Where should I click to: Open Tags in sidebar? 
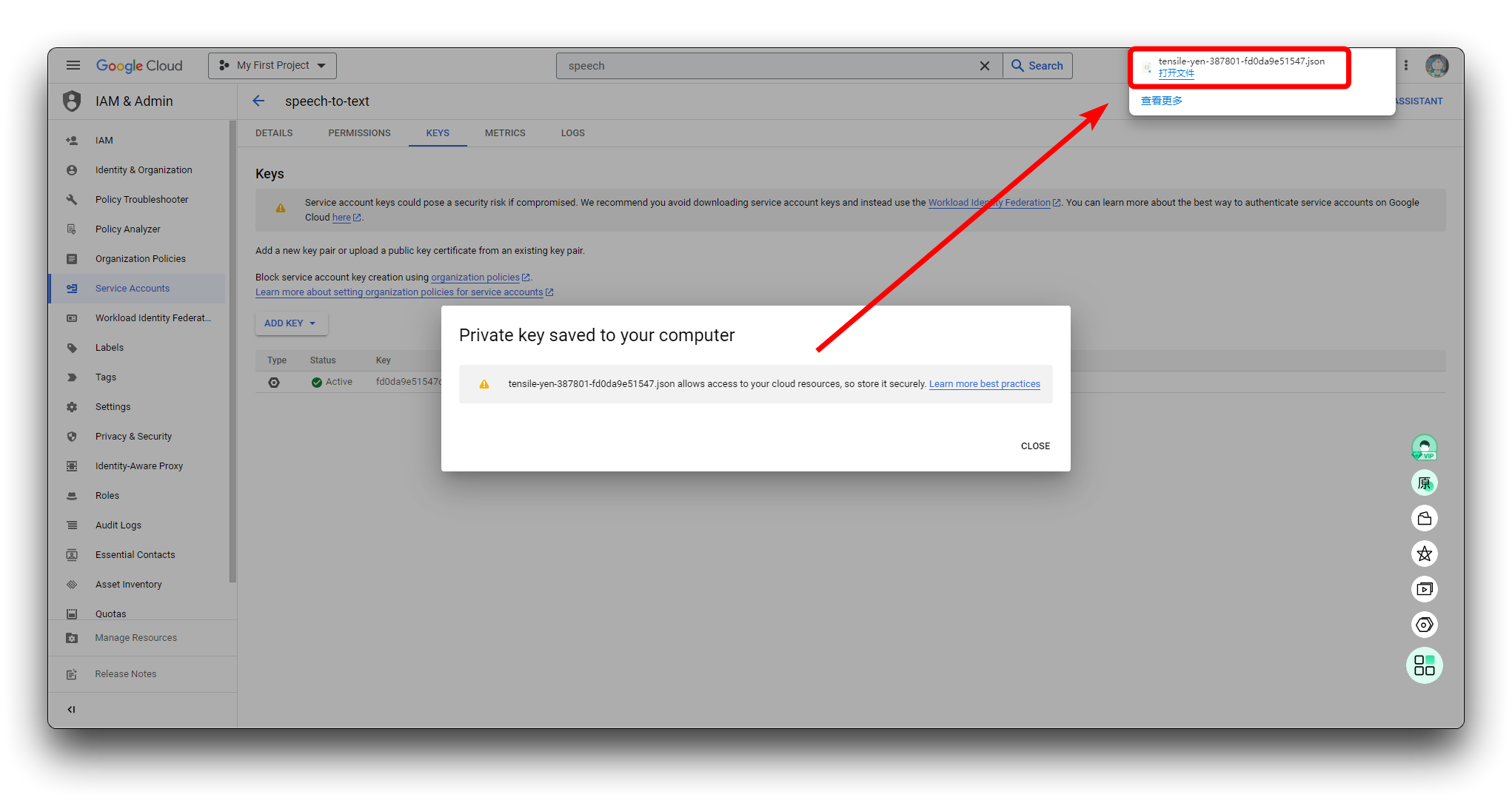click(138, 377)
